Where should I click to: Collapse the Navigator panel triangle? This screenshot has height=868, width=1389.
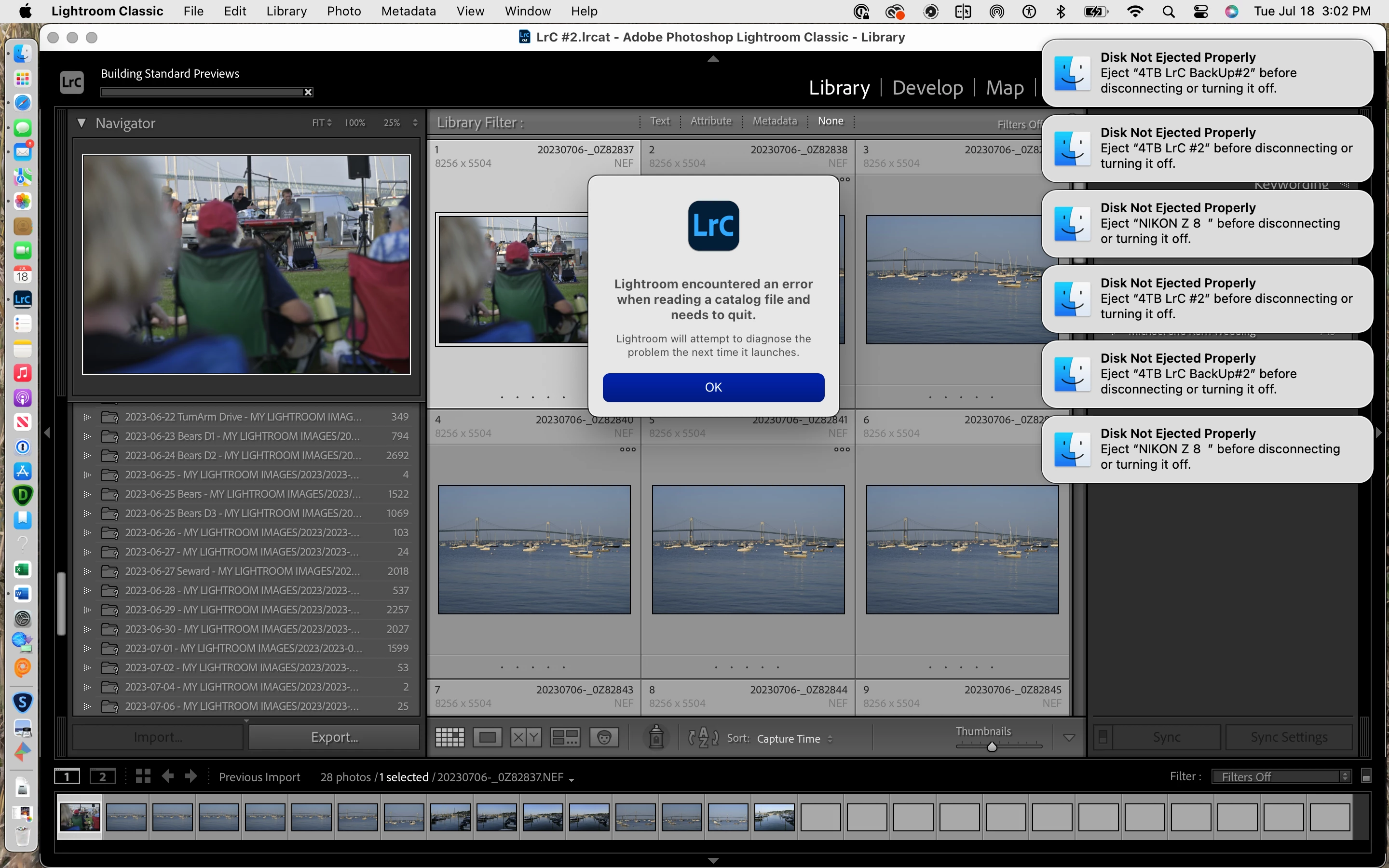click(x=82, y=123)
